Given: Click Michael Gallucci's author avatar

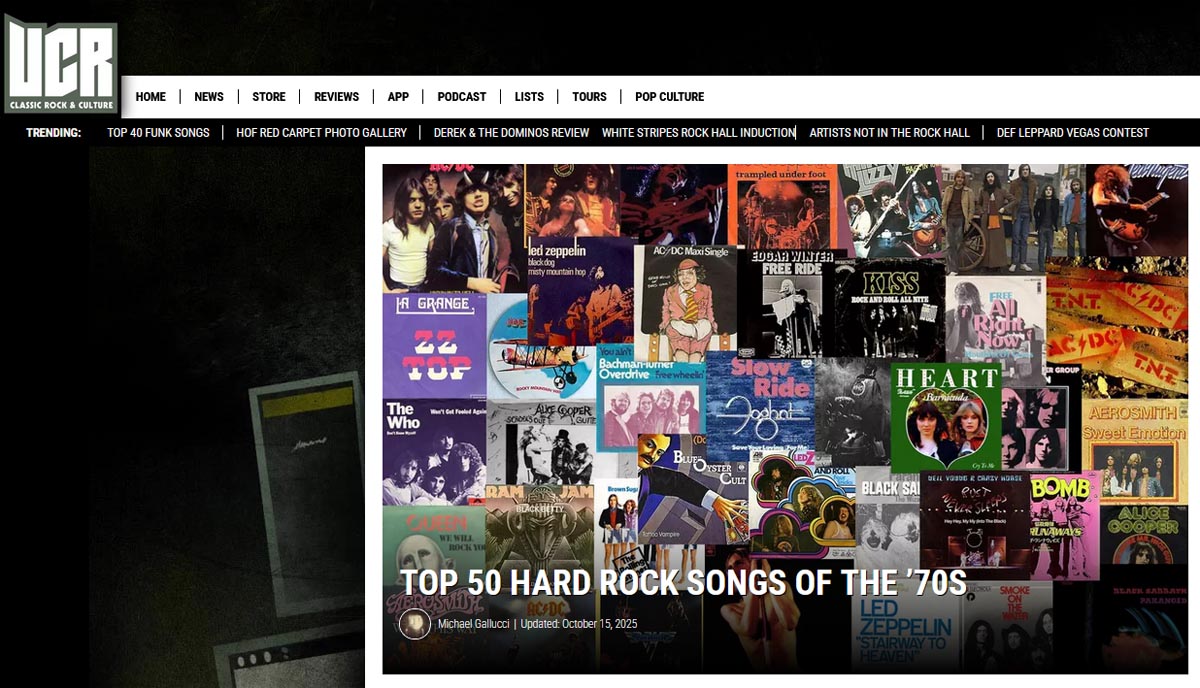Looking at the screenshot, I should point(414,624).
